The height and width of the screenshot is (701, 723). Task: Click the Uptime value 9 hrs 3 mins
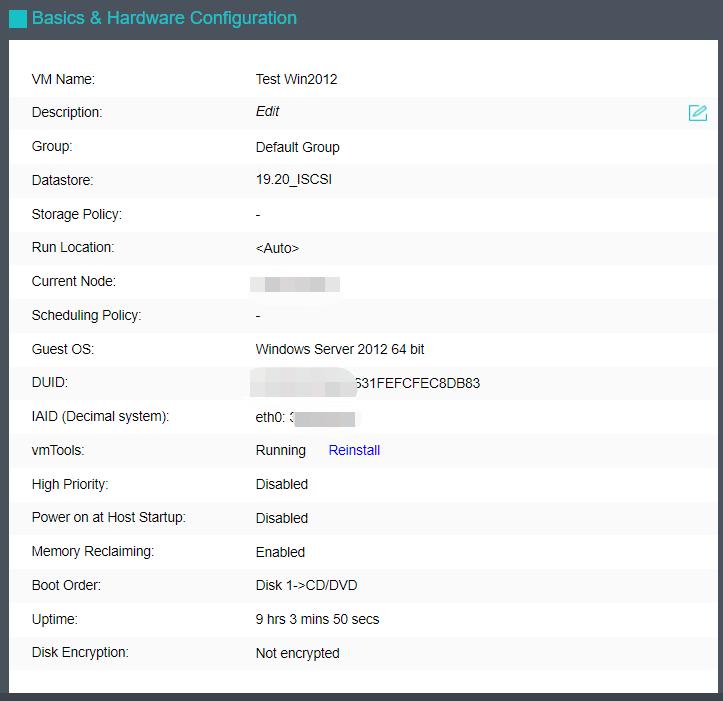pos(317,619)
